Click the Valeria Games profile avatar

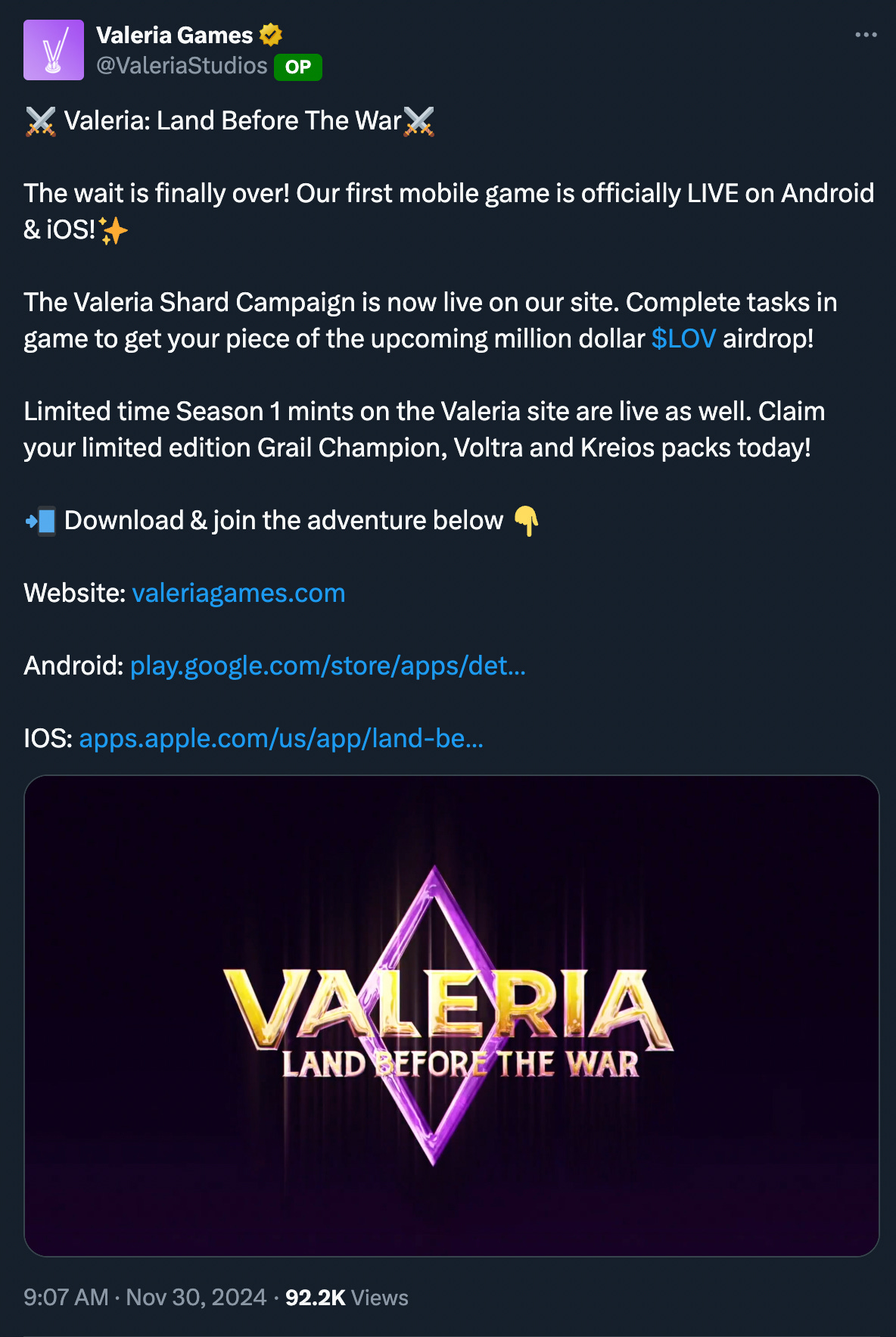[x=54, y=50]
